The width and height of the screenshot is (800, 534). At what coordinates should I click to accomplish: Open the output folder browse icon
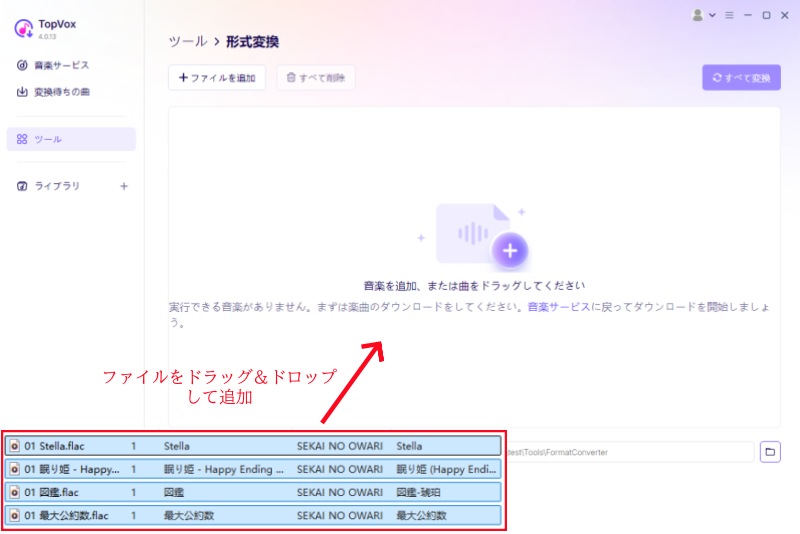click(770, 452)
